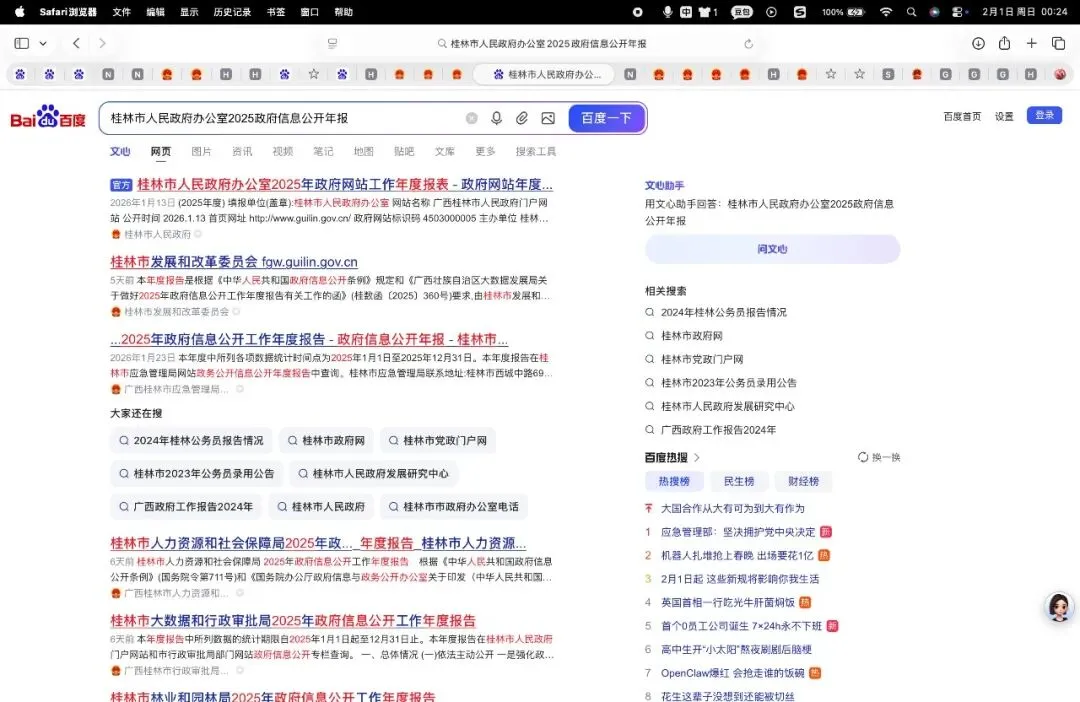
Task: Open the Baidu assistant avatar
Action: pyautogui.click(x=1059, y=607)
